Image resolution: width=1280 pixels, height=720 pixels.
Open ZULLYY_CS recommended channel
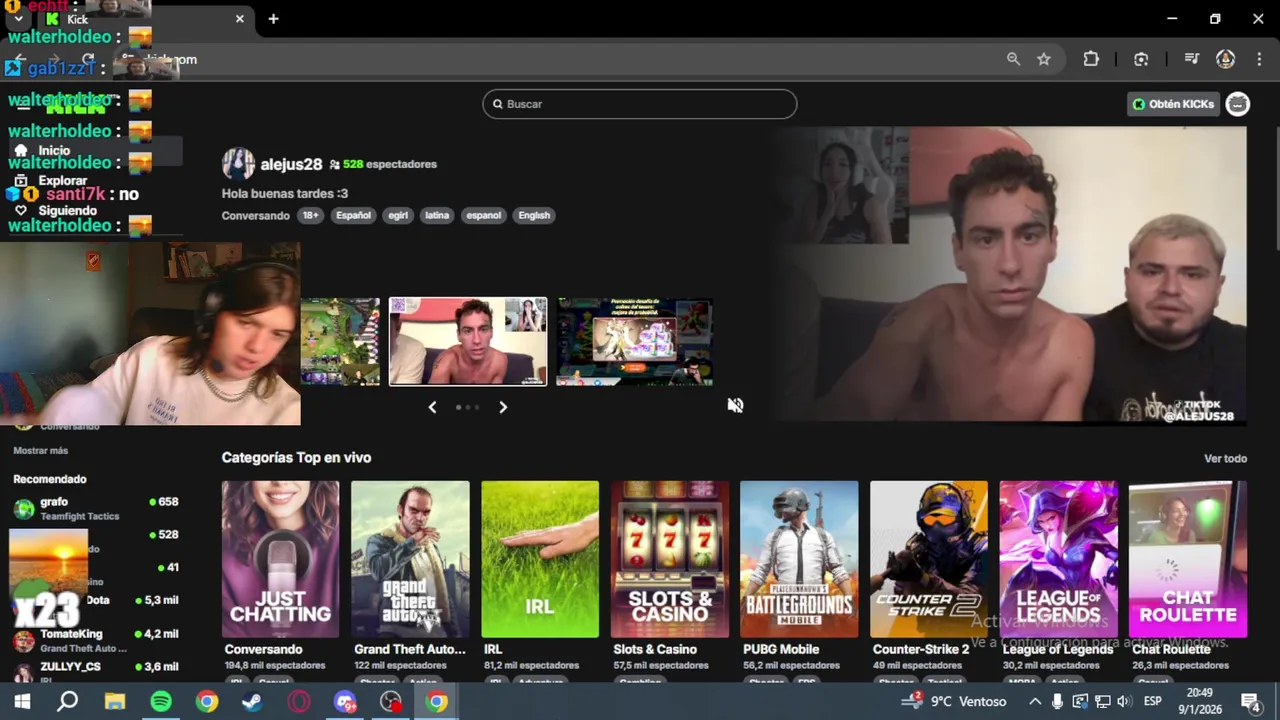tap(95, 672)
